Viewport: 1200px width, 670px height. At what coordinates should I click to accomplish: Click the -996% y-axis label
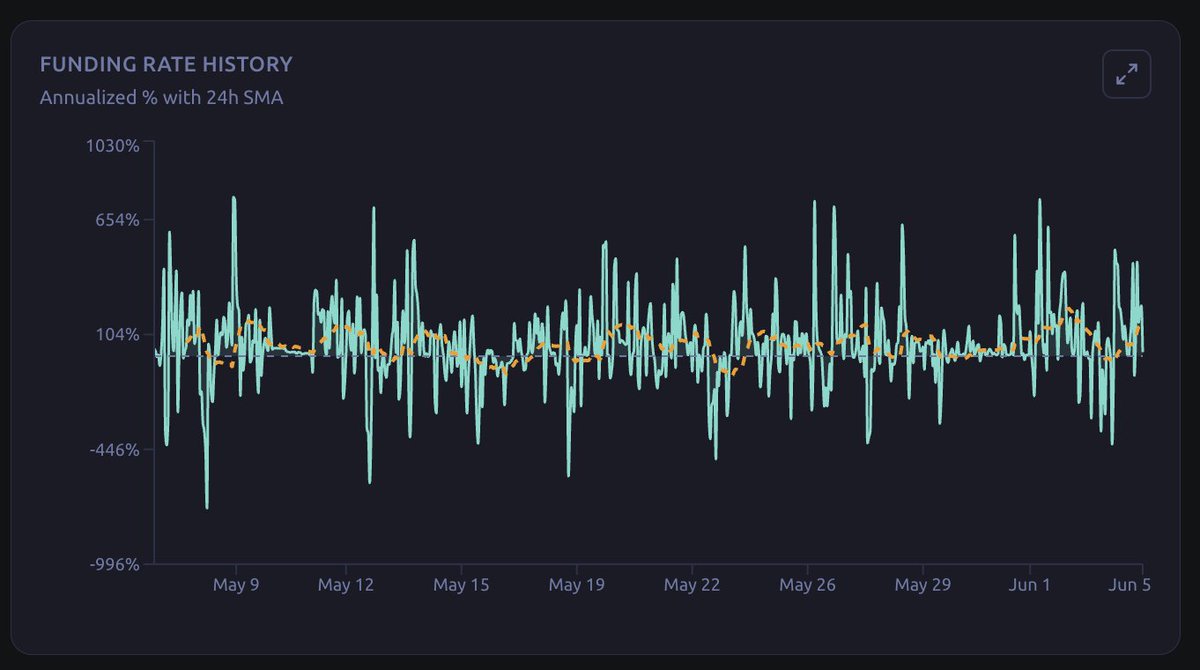tap(114, 565)
